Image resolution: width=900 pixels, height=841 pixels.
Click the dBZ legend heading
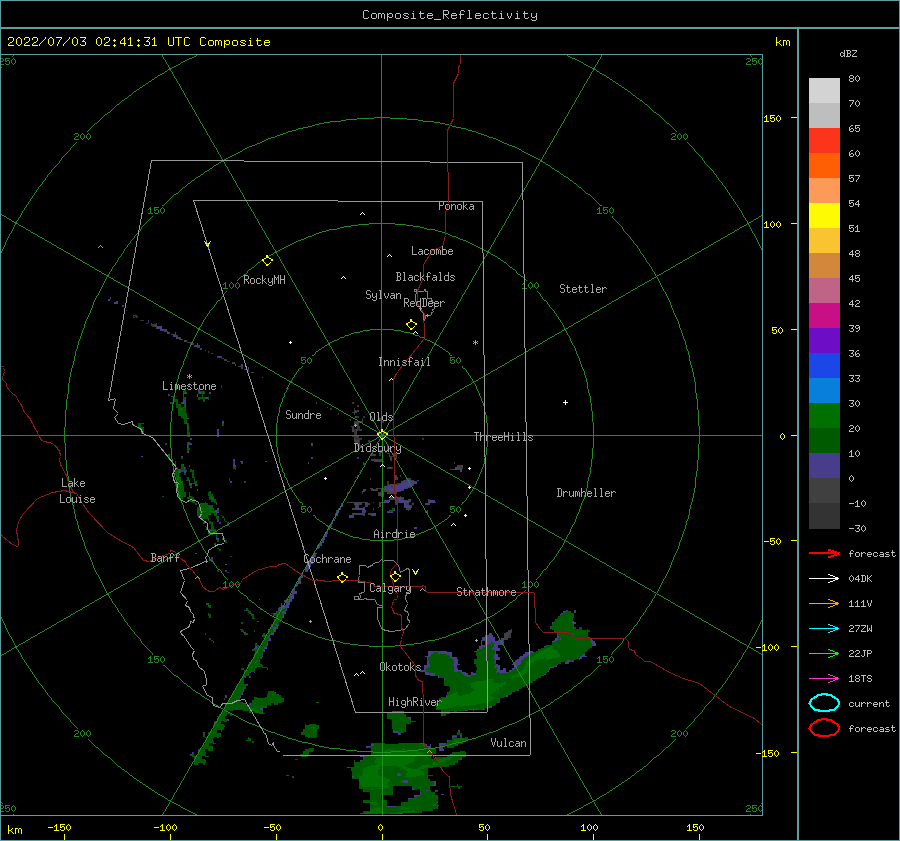(848, 53)
